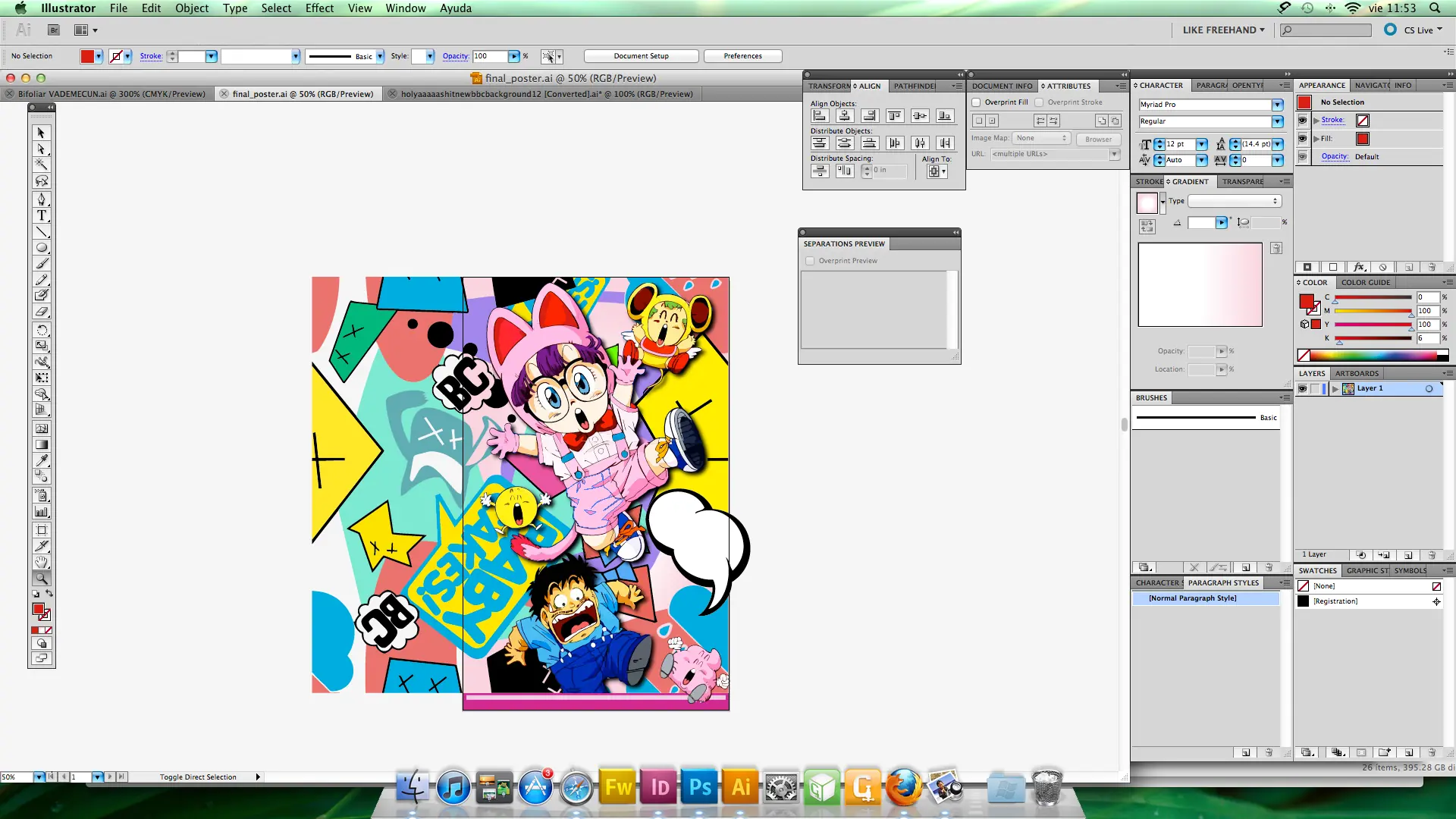Viewport: 1456px width, 819px height.
Task: Choose the Eraser tool
Action: pyautogui.click(x=41, y=311)
